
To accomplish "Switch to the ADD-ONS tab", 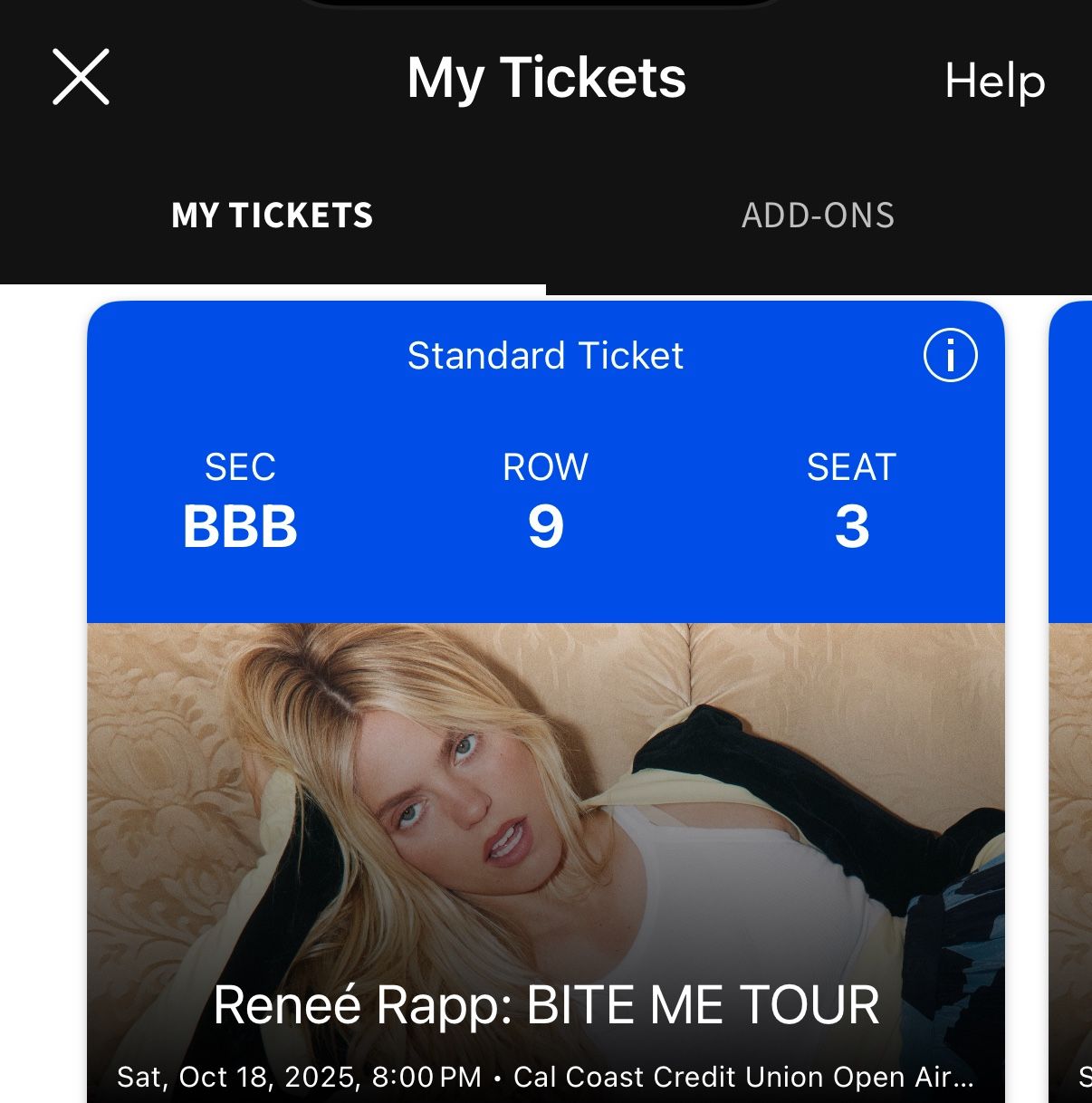I will click(x=818, y=216).
